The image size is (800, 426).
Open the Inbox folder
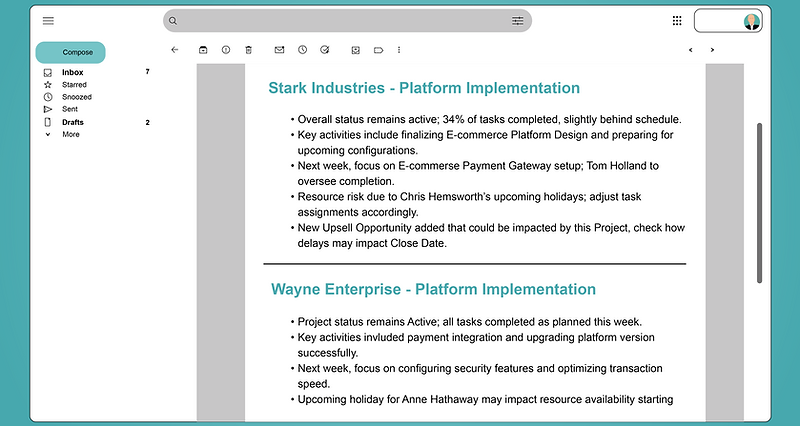pos(72,72)
